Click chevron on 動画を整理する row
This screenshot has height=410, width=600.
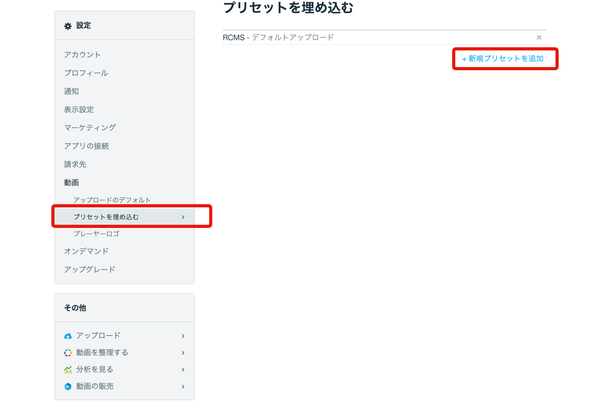coord(183,353)
